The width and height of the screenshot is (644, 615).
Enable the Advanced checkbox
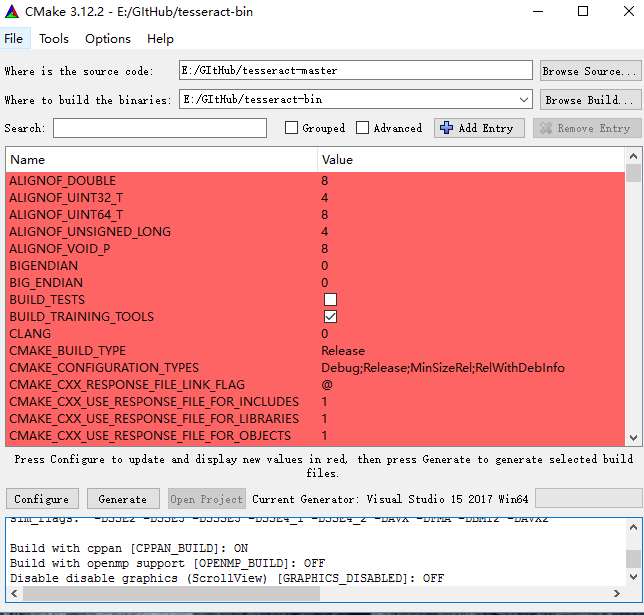[x=362, y=128]
